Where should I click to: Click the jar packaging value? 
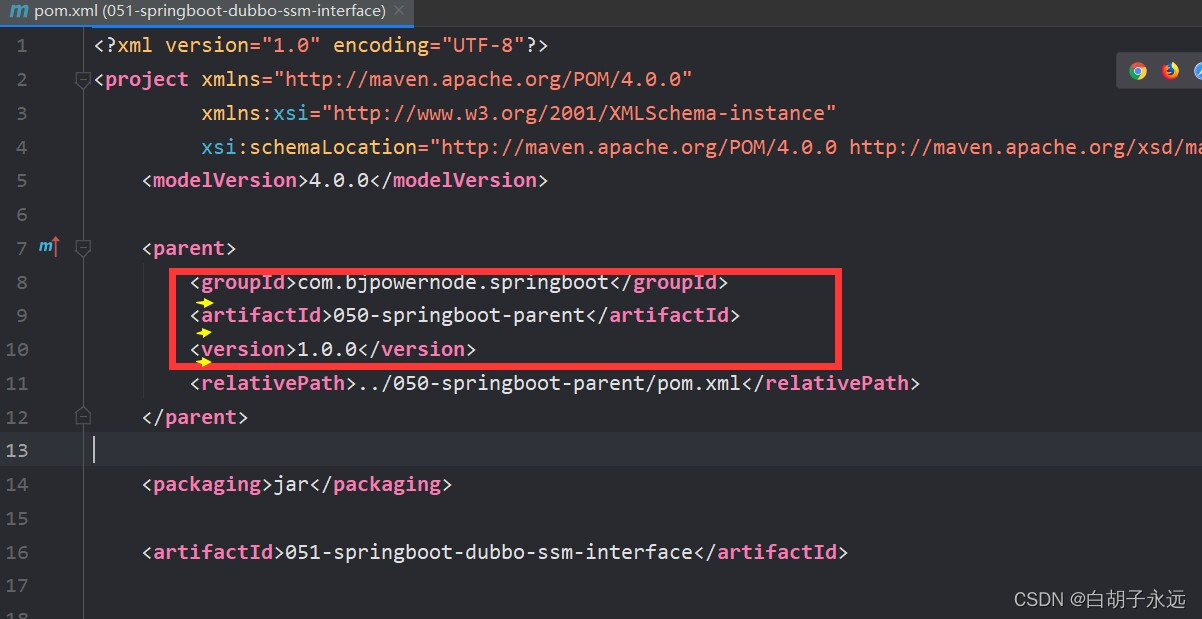[x=290, y=483]
